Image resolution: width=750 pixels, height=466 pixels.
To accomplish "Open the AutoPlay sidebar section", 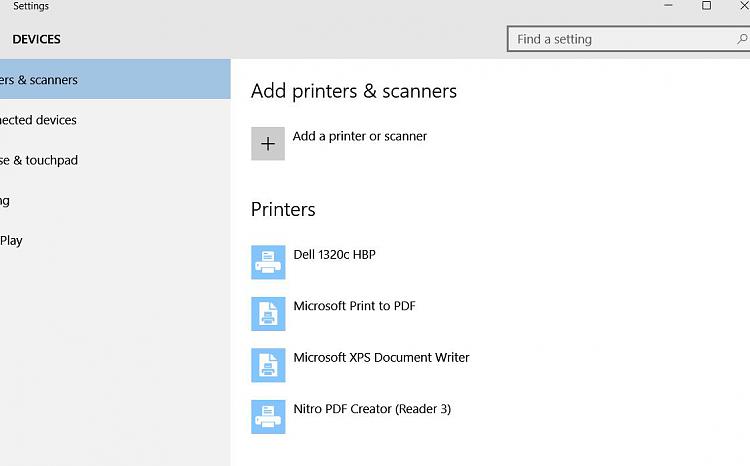I will (x=115, y=240).
